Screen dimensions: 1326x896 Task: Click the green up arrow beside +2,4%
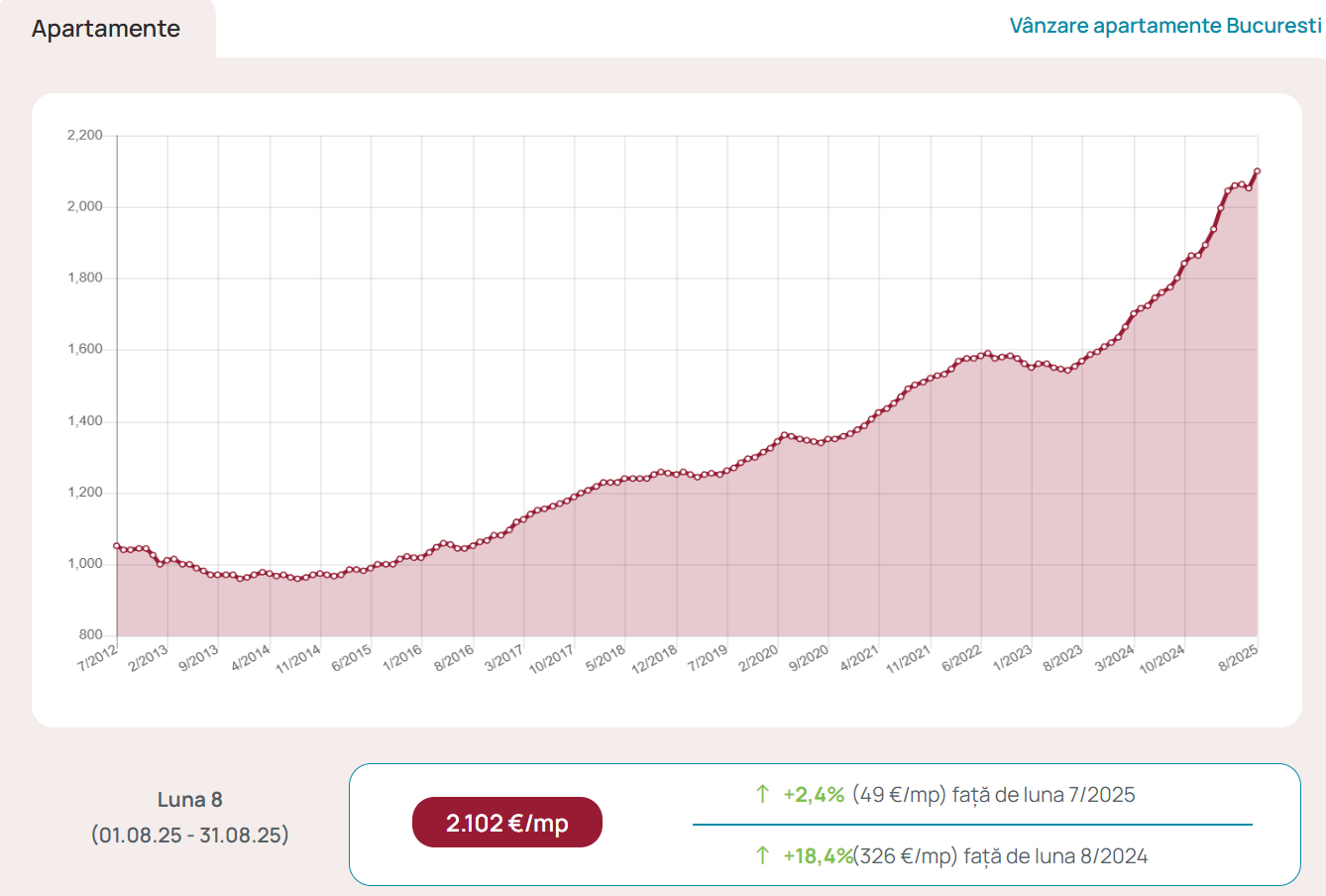click(762, 794)
